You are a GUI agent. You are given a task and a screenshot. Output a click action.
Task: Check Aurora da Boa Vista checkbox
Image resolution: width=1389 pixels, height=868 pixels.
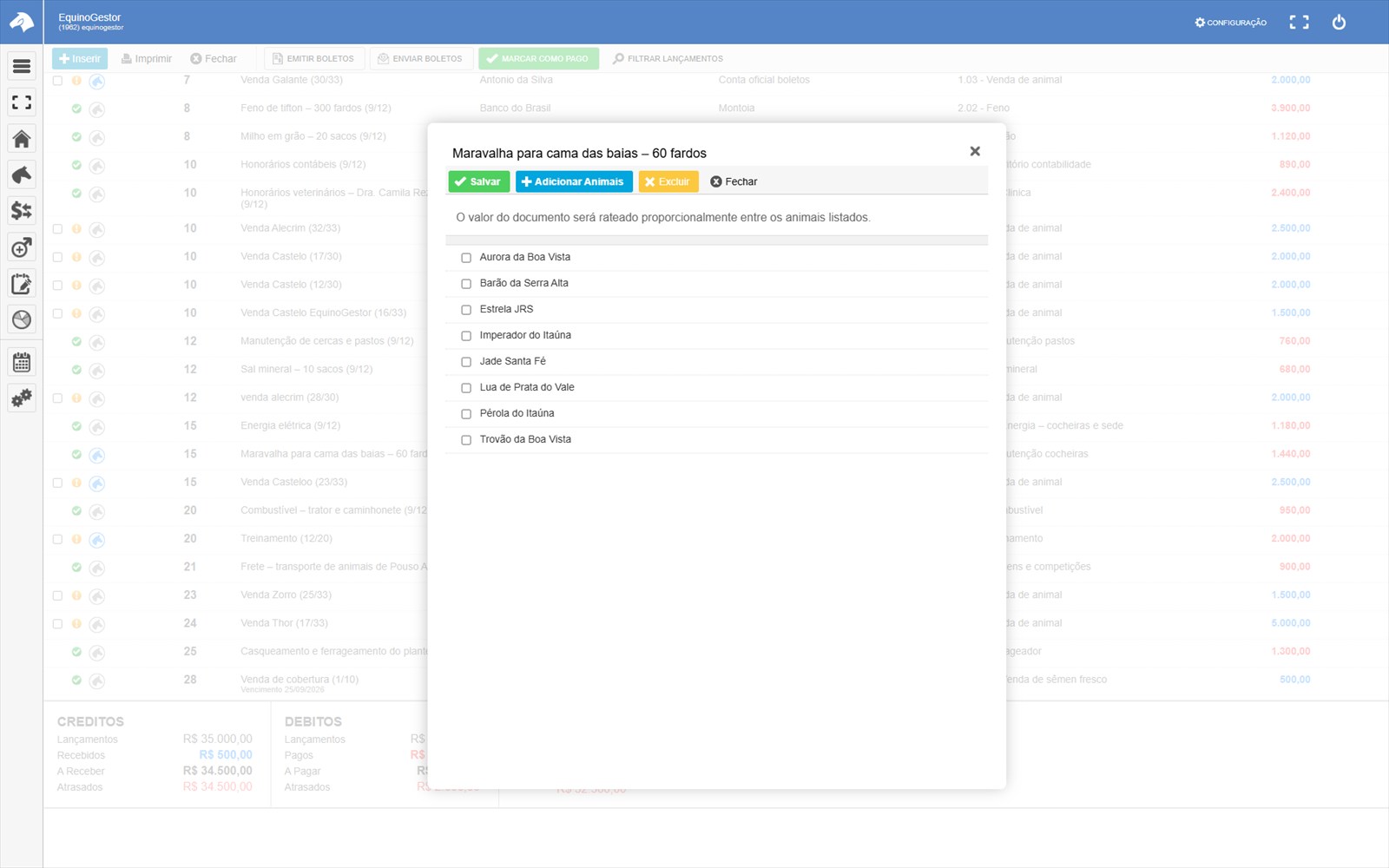pyautogui.click(x=466, y=258)
